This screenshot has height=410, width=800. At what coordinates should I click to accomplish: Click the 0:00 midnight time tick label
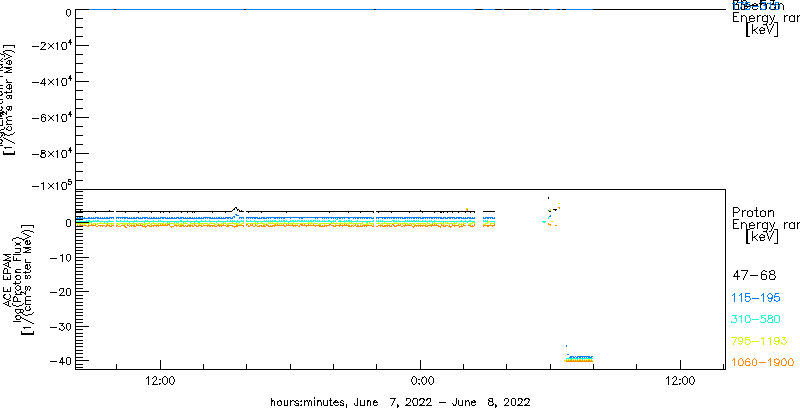point(422,381)
